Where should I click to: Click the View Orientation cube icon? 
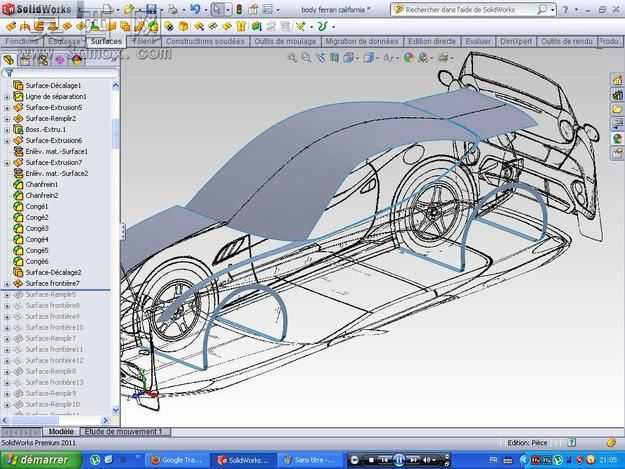348,58
